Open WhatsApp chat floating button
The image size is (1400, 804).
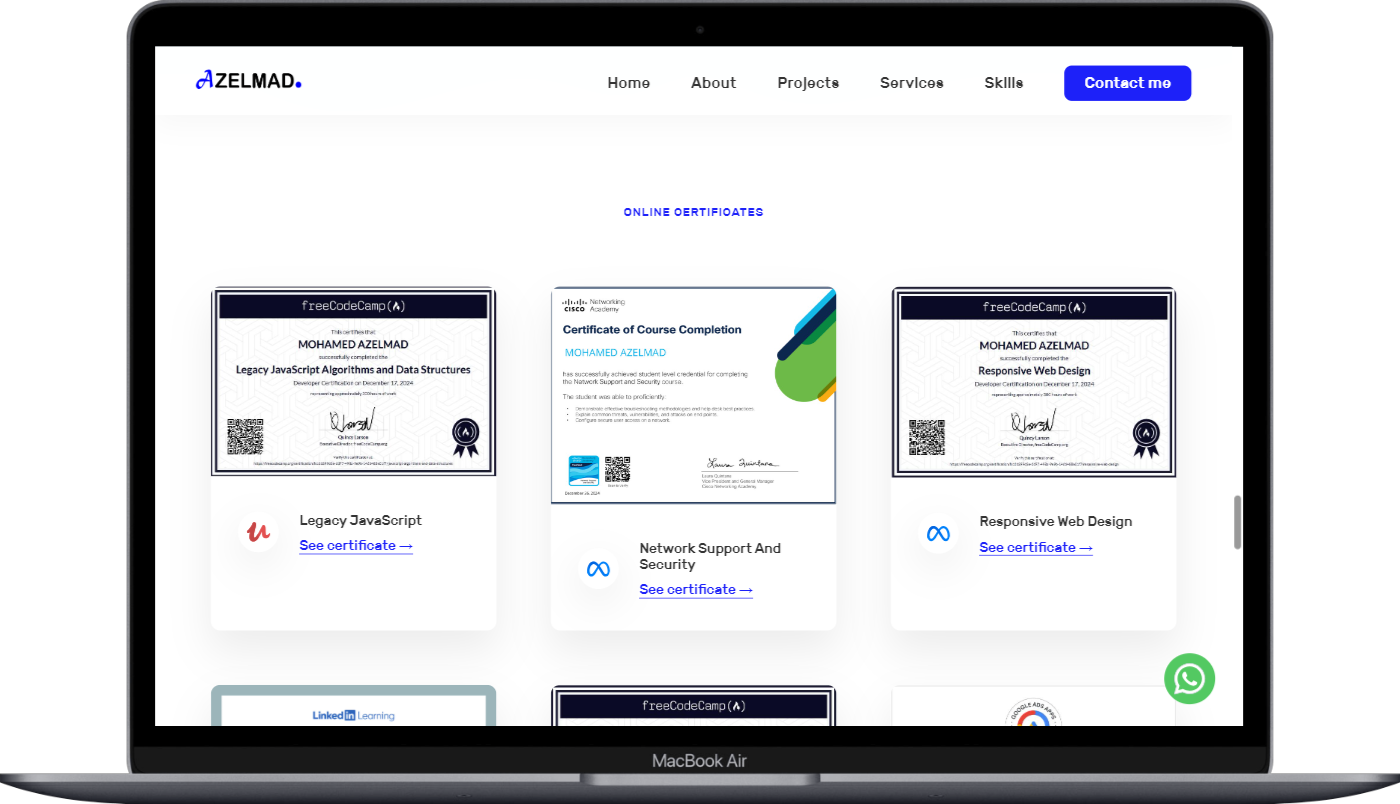1189,679
